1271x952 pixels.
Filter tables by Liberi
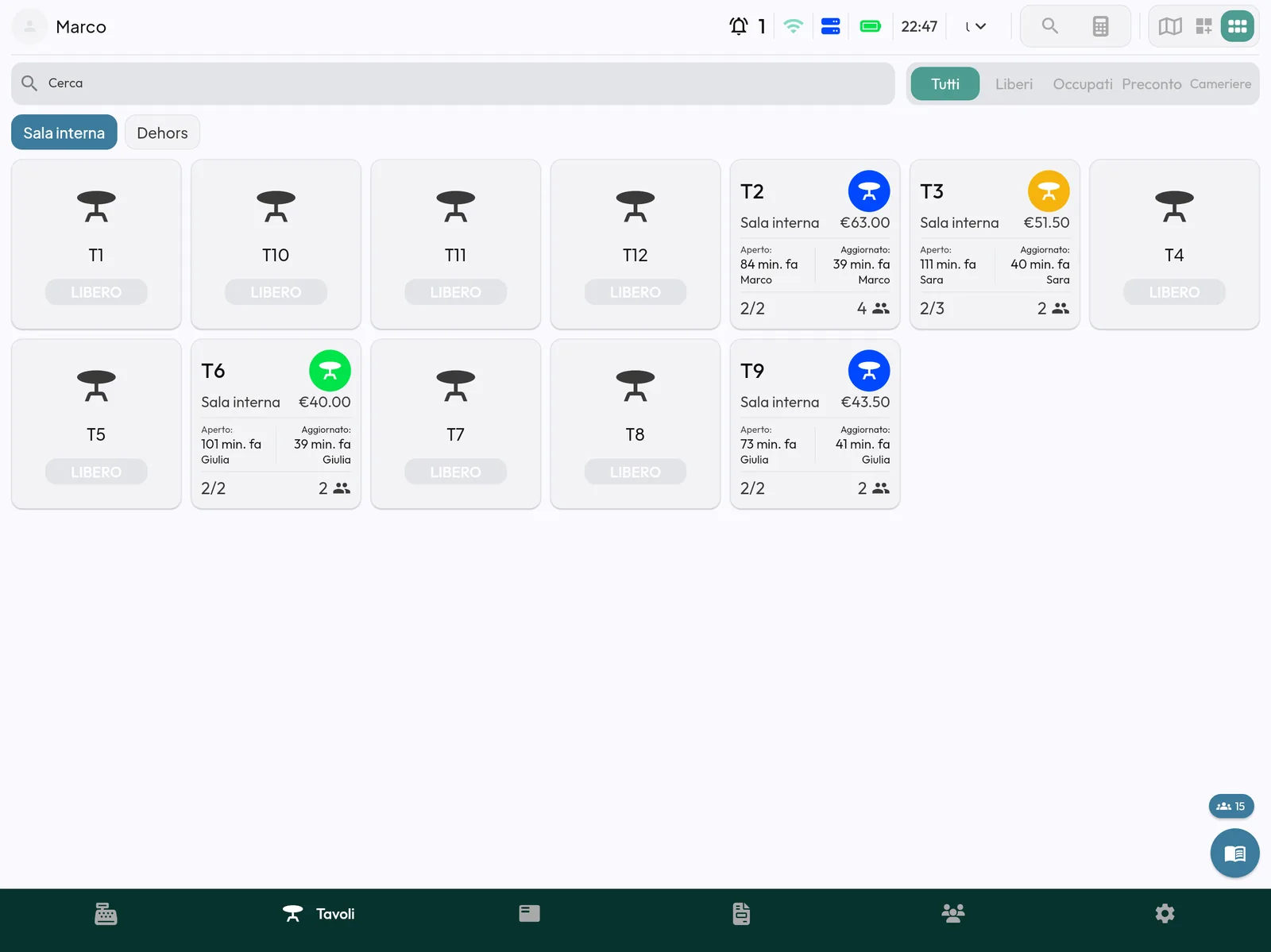point(1014,84)
